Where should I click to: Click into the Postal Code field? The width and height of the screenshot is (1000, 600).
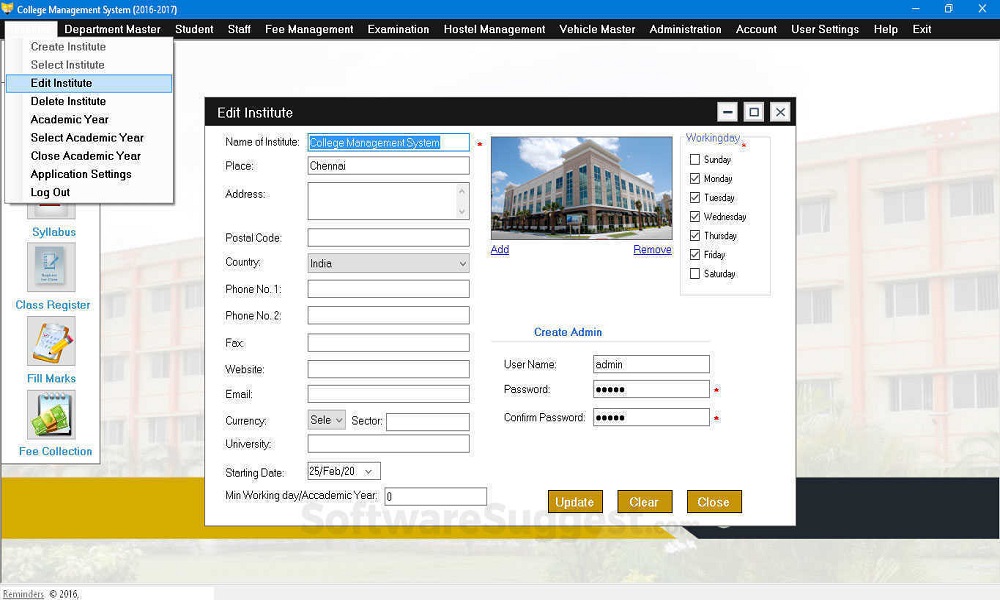388,238
